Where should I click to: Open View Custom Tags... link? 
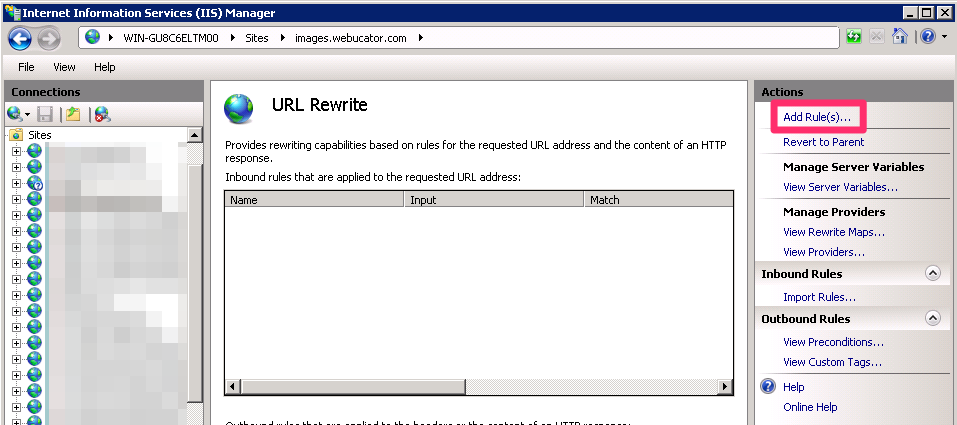(x=832, y=362)
